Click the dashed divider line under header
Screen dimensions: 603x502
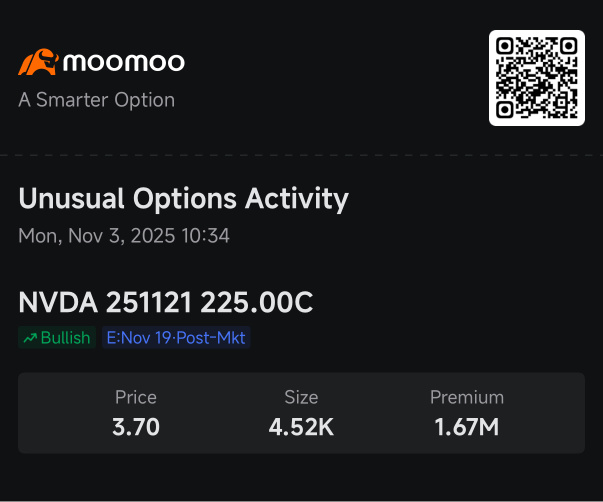click(301, 155)
